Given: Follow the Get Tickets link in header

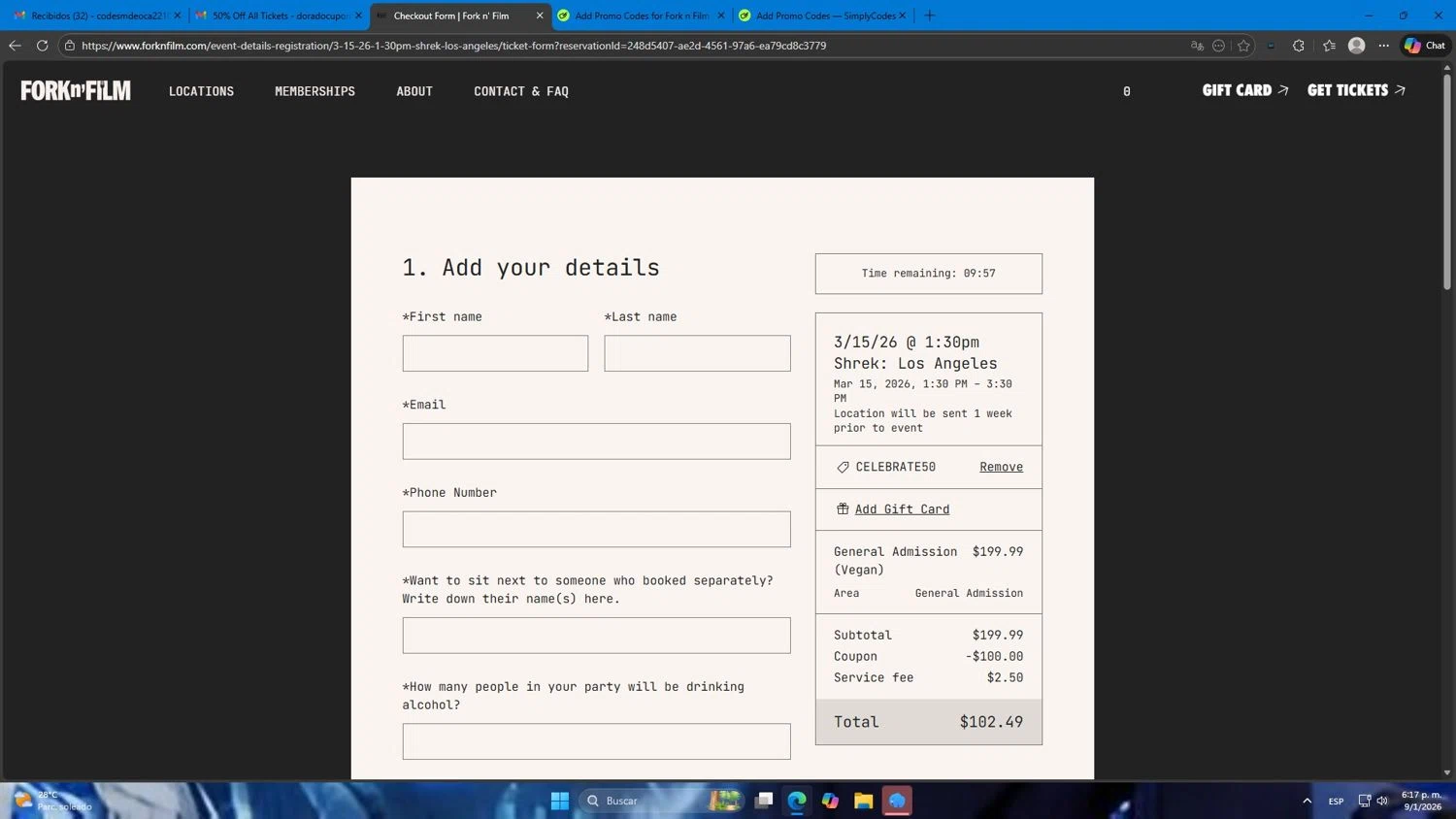Looking at the screenshot, I should click(x=1356, y=90).
